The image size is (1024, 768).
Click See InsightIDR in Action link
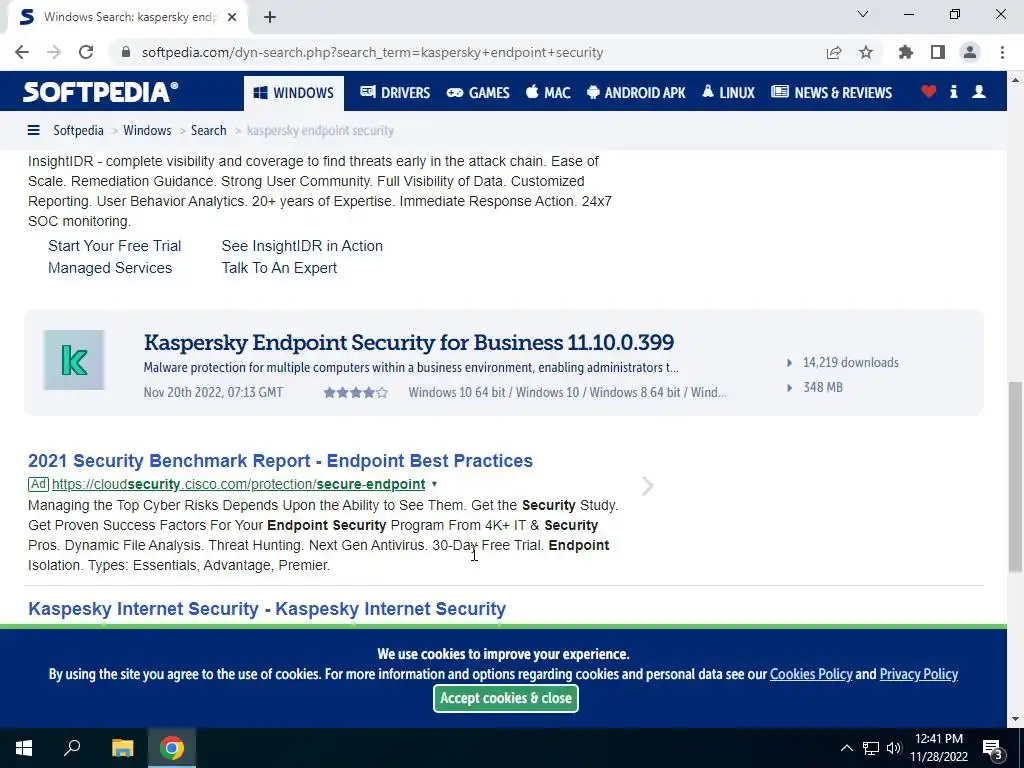click(302, 246)
